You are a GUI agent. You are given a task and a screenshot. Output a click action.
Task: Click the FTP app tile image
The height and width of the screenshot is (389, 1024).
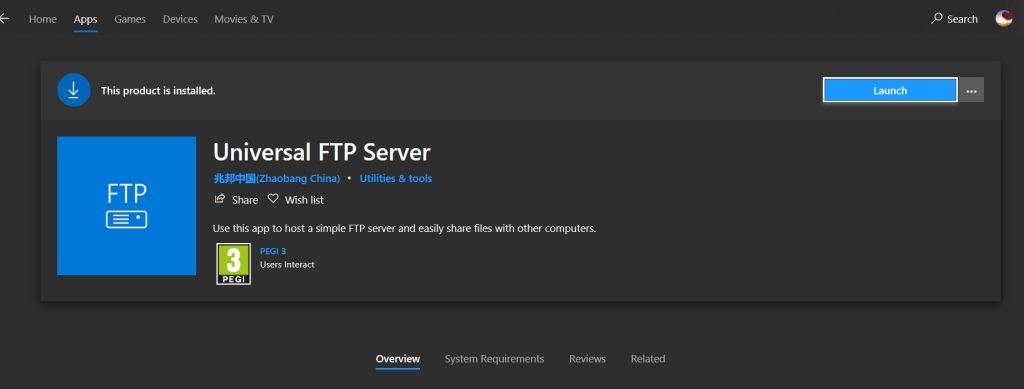(127, 206)
